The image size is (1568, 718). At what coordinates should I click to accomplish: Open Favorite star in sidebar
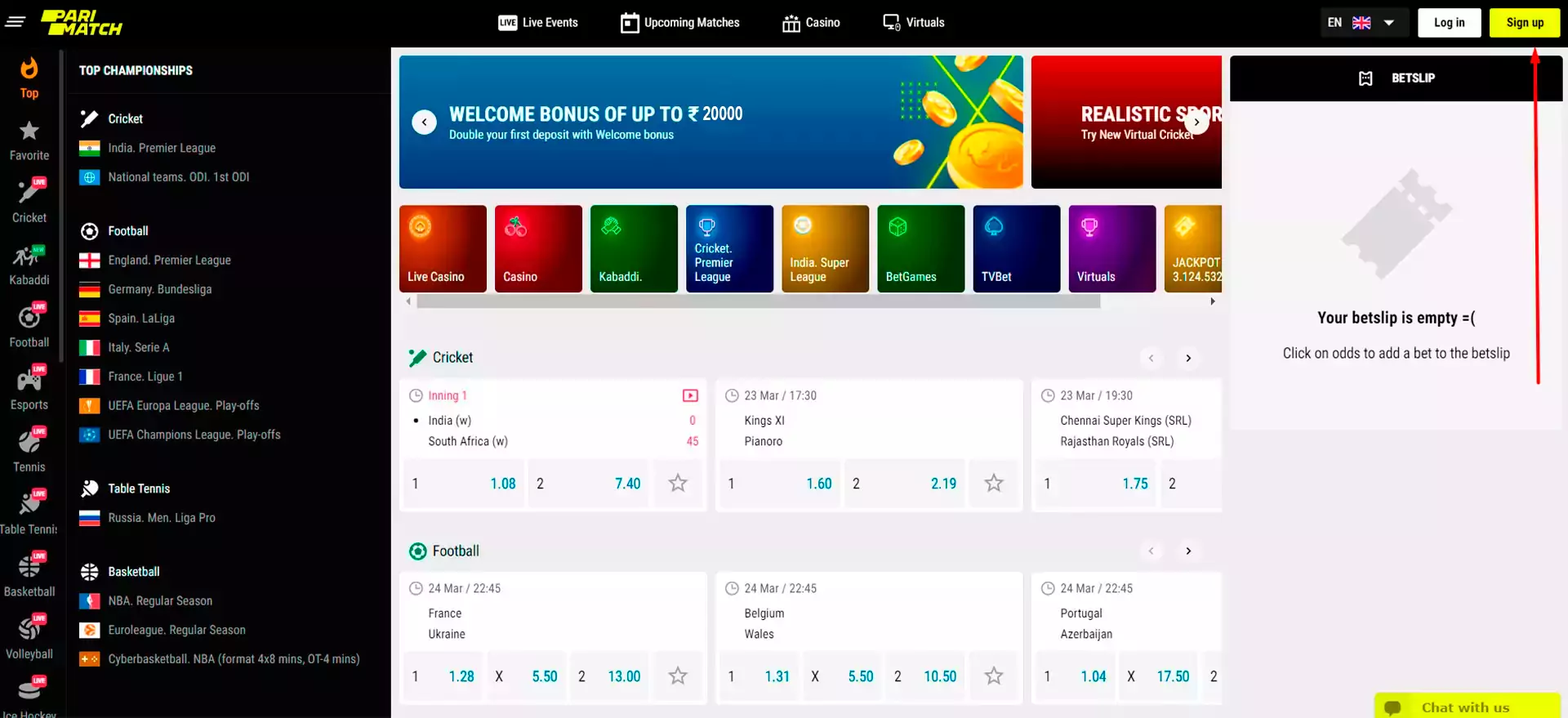[x=29, y=140]
